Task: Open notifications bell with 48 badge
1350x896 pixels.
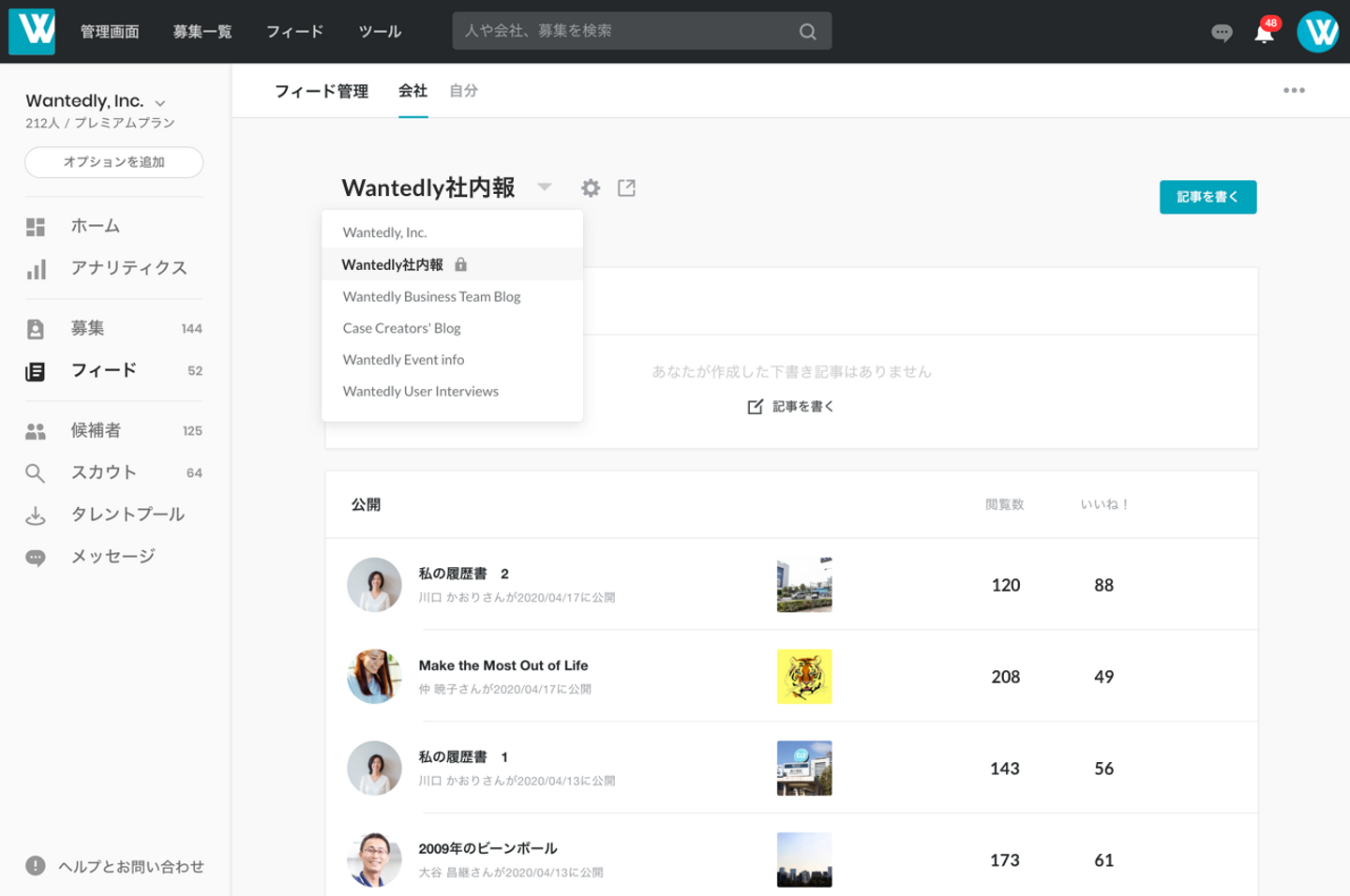Action: (1265, 33)
